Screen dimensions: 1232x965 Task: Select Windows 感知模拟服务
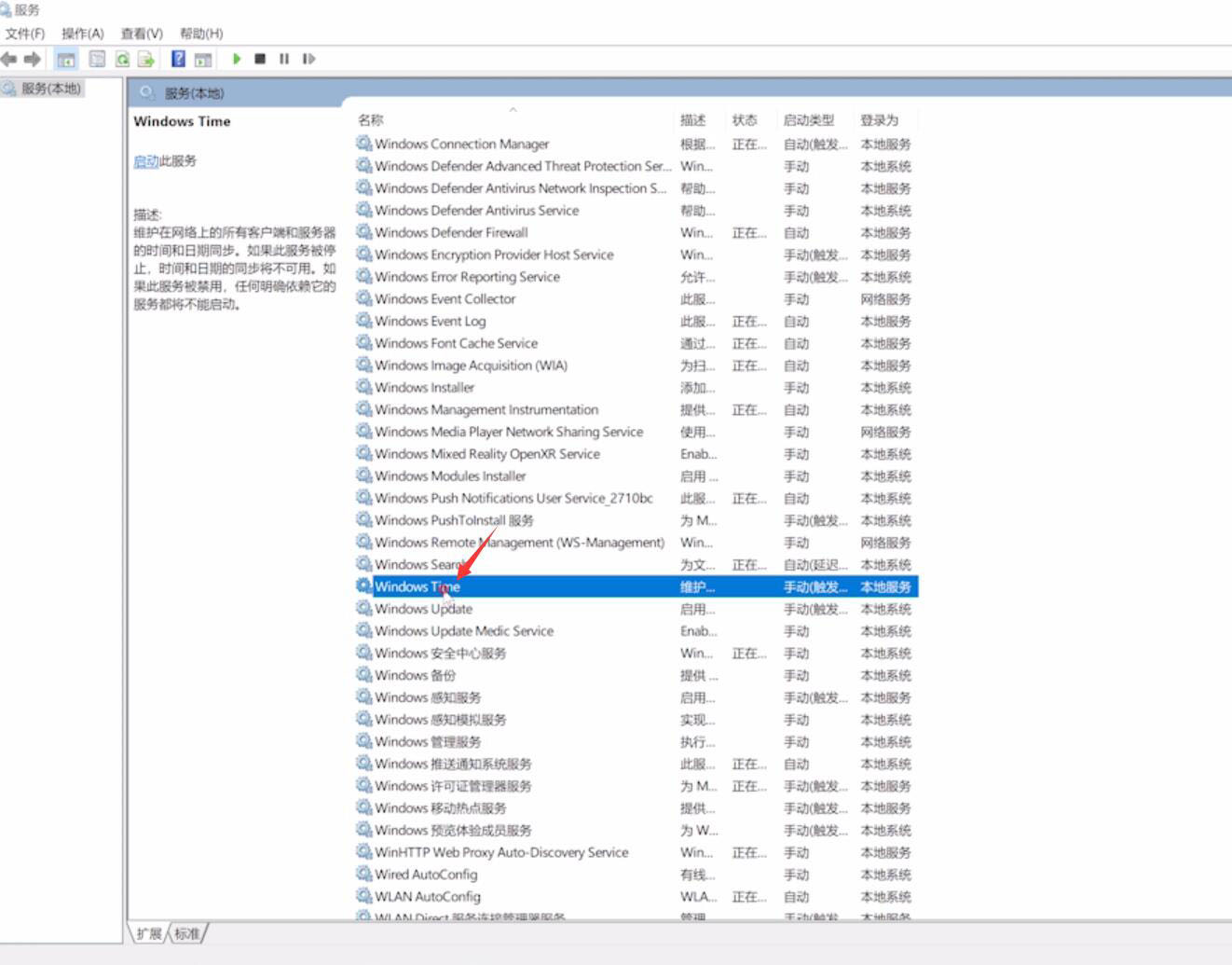[637, 720]
